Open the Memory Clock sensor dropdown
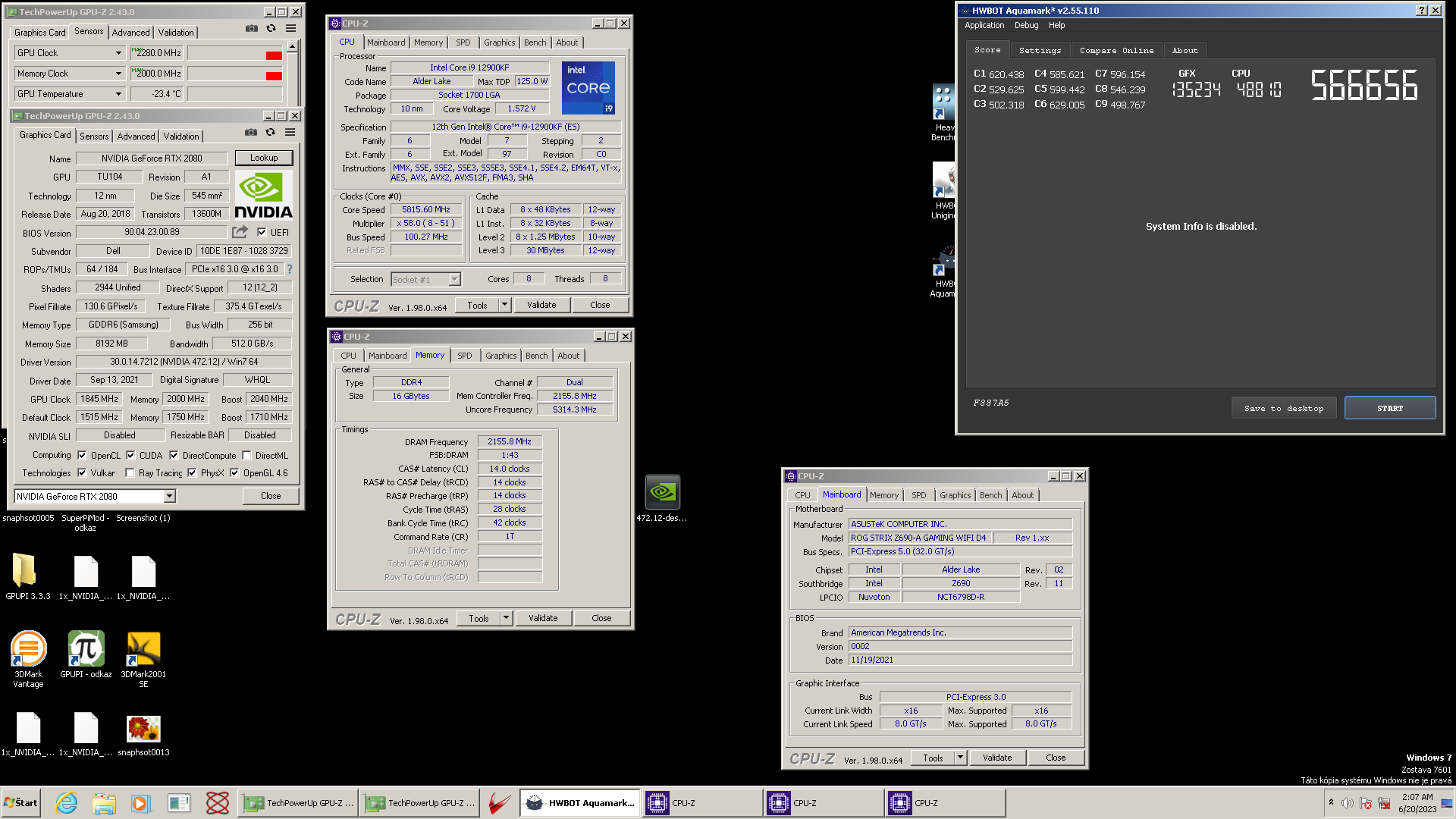 118,74
